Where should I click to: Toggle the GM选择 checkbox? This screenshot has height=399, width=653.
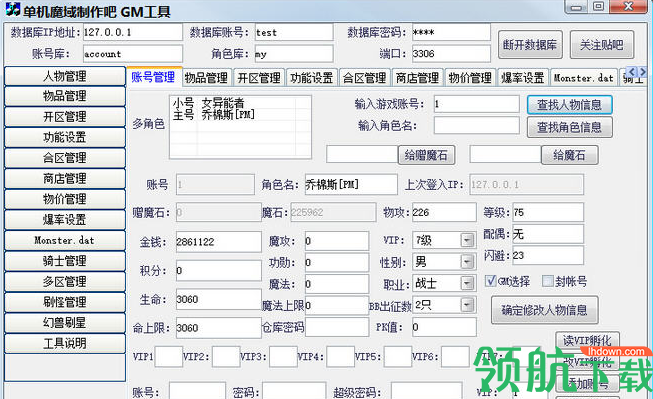pos(491,281)
